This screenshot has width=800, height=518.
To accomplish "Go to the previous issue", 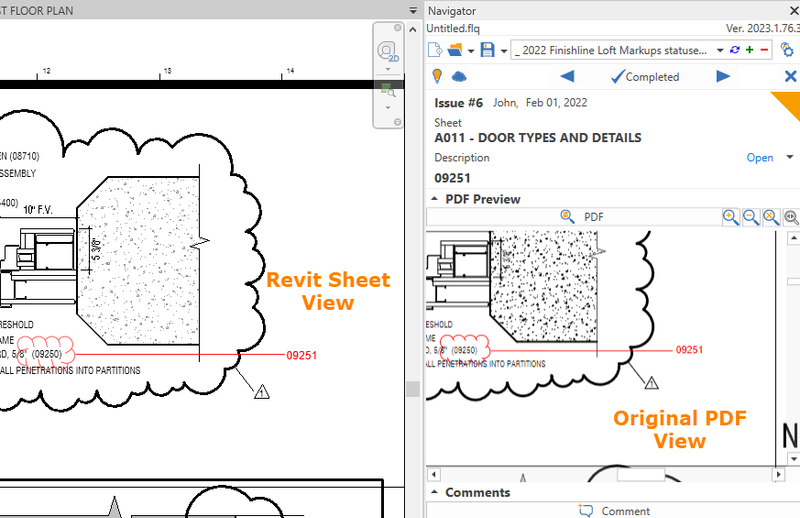I will tap(567, 77).
